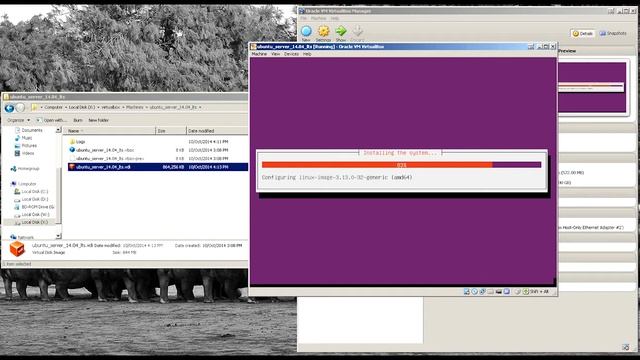Open dropdown arrow after Machines in address bar
This screenshot has width=640, height=360.
point(146,107)
